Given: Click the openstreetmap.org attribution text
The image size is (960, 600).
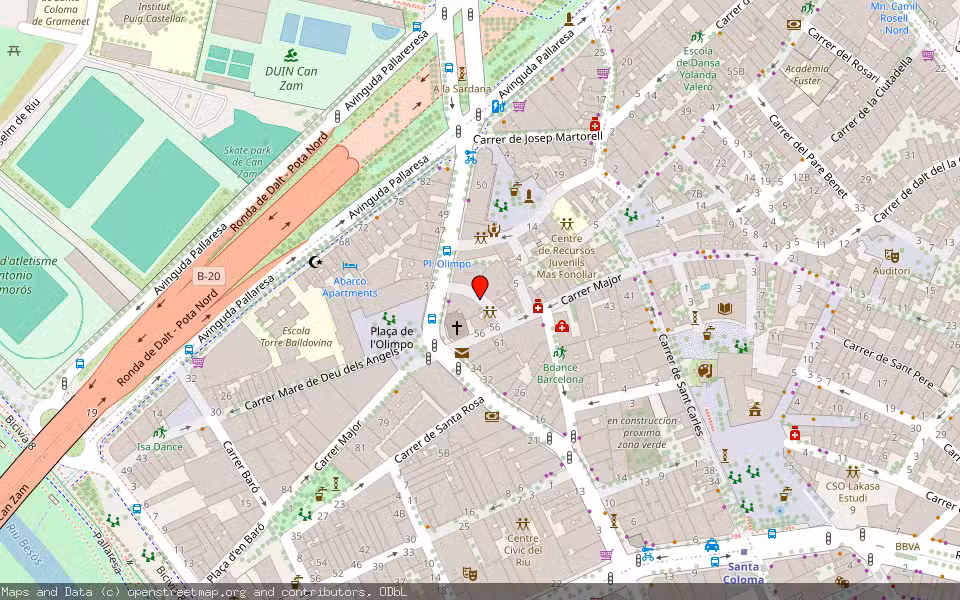Looking at the screenshot, I should click(x=186, y=592).
